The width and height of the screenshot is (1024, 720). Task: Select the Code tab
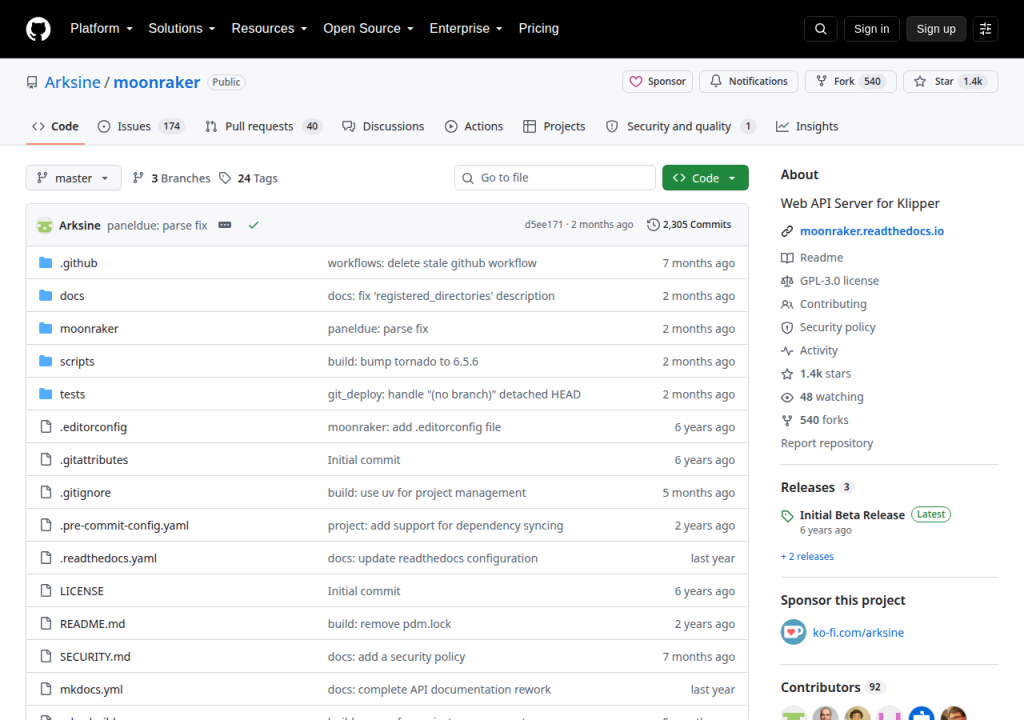tap(56, 126)
